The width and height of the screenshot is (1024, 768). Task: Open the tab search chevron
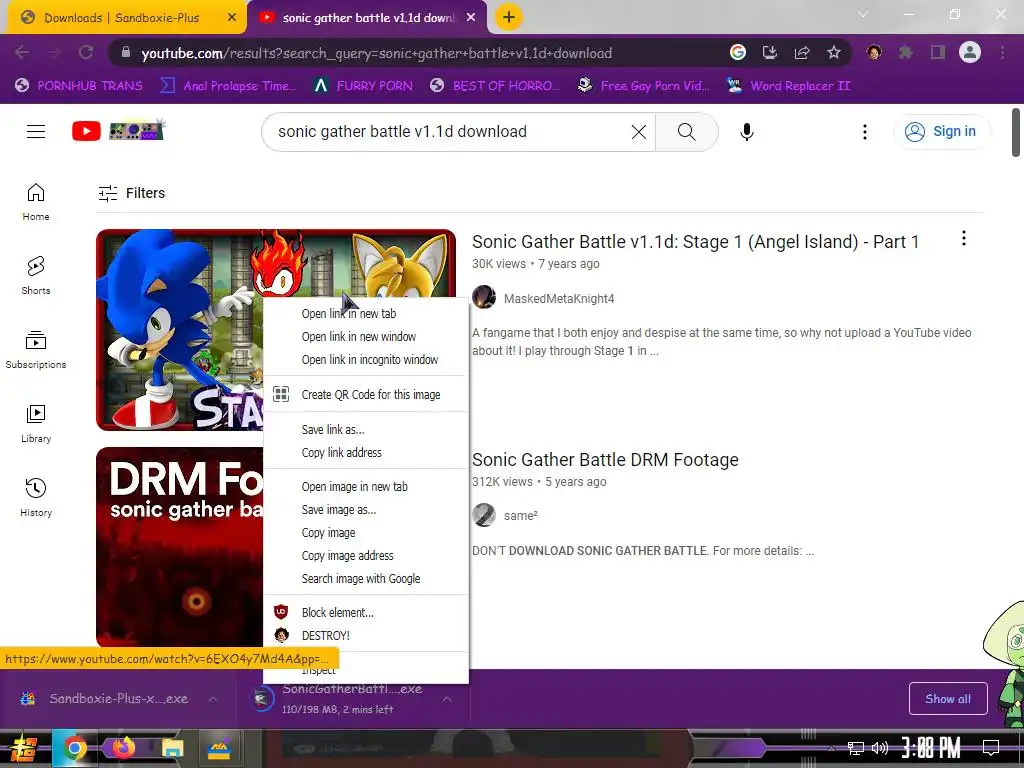point(863,14)
